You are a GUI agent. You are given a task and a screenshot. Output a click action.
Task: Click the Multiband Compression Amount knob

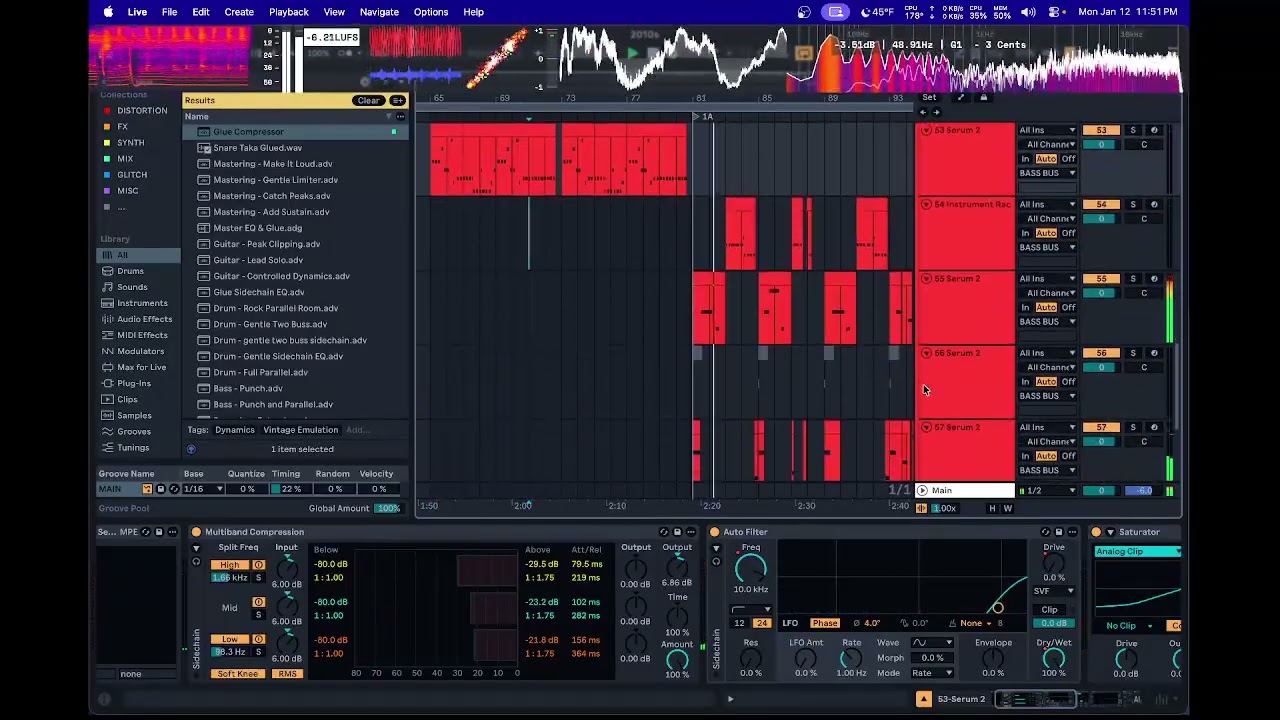pos(677,659)
